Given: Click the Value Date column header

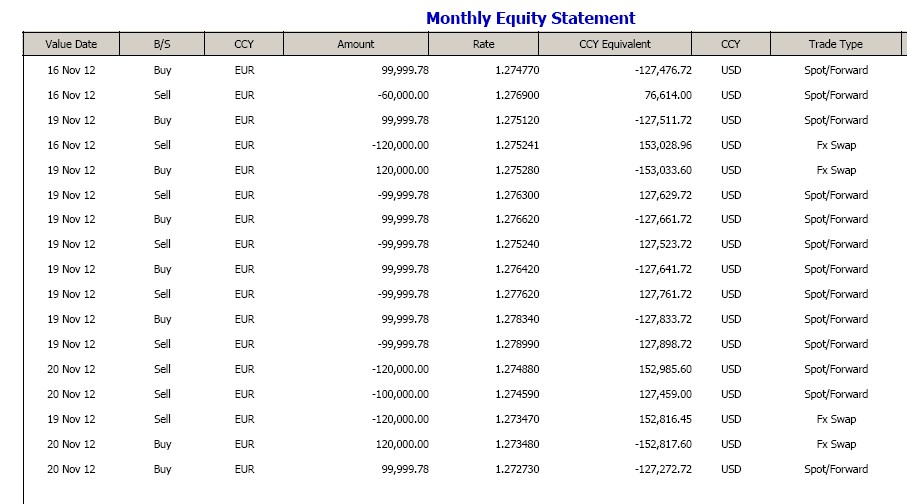Looking at the screenshot, I should 71,44.
